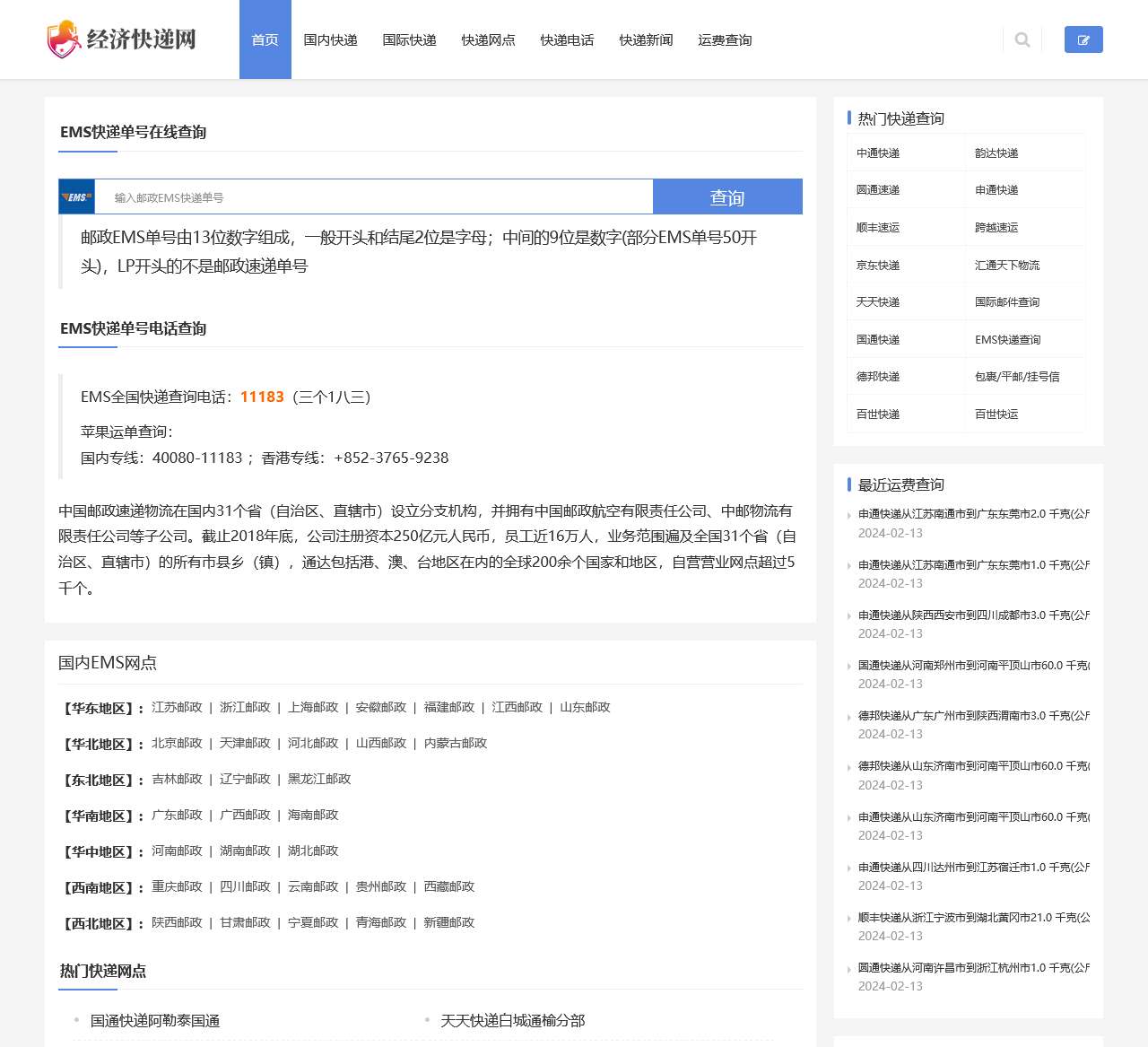
Task: Open the 顺丰速运 quick query link
Action: click(x=878, y=228)
